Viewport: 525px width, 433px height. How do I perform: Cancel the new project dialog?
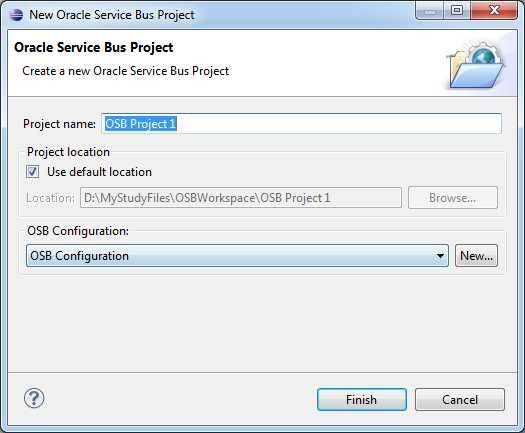[x=460, y=400]
